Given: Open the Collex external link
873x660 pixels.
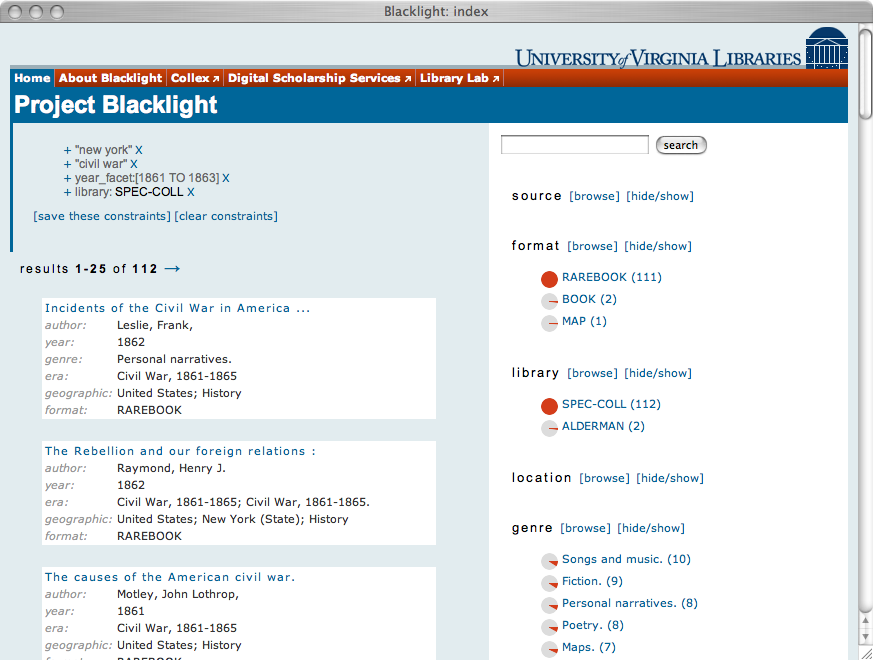Looking at the screenshot, I should click(x=195, y=78).
